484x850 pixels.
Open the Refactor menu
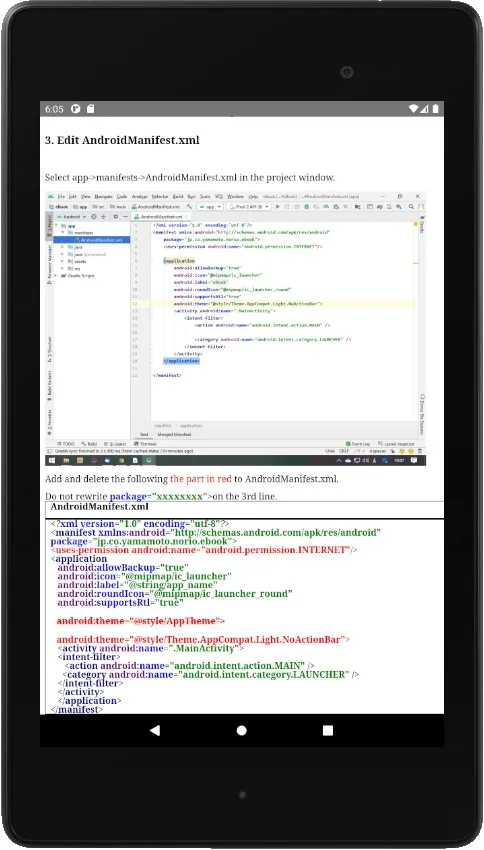(x=160, y=196)
